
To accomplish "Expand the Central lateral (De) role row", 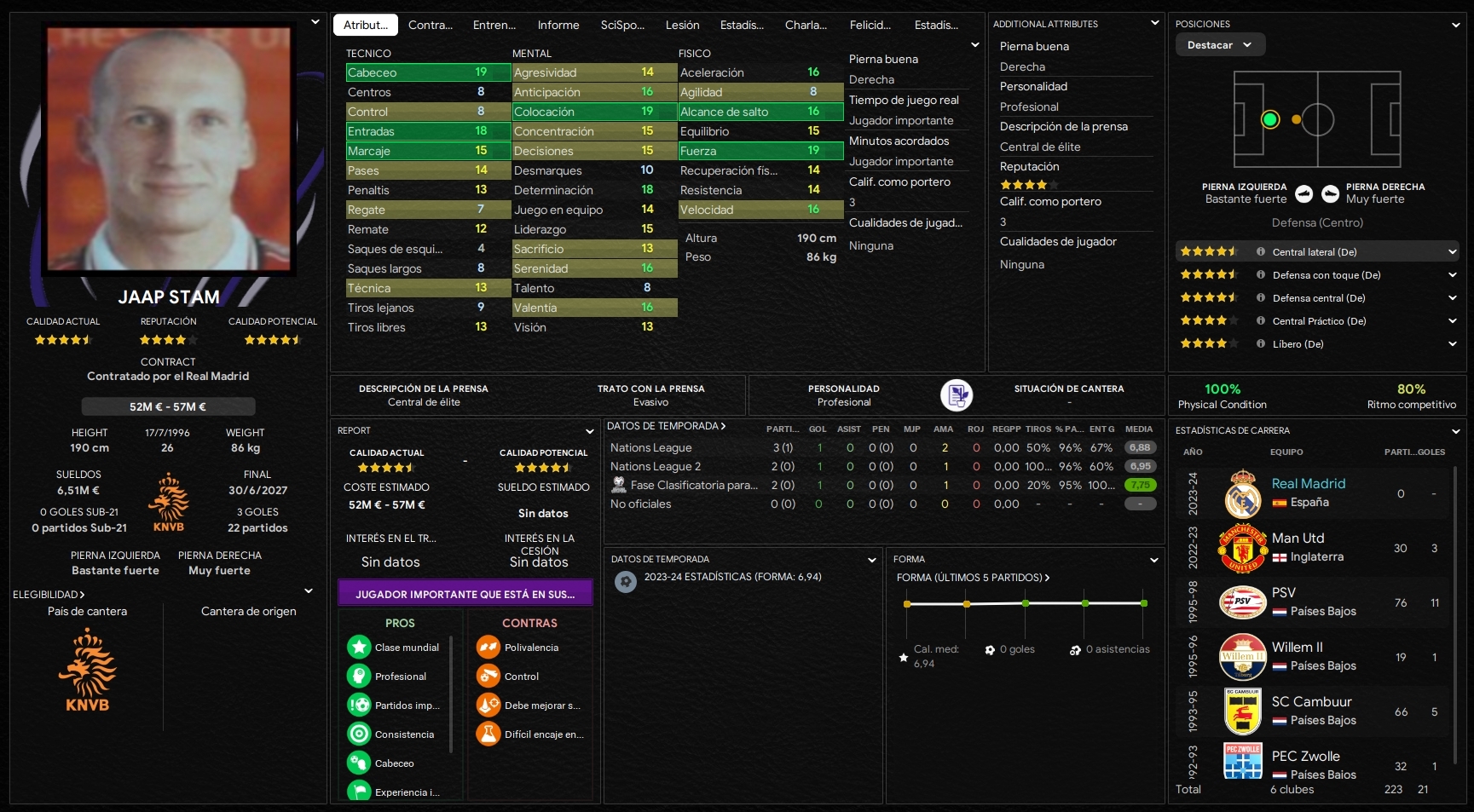I will [x=1453, y=252].
